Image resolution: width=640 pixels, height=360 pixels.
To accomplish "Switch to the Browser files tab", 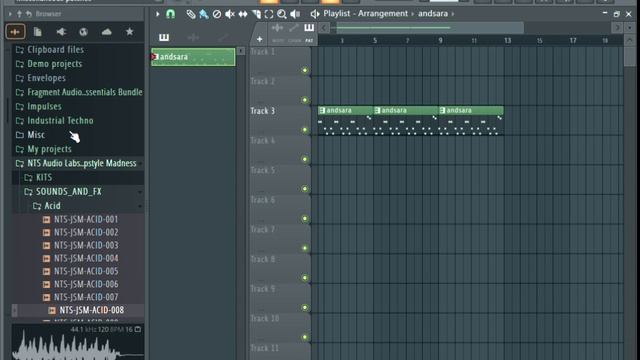I will [38, 32].
